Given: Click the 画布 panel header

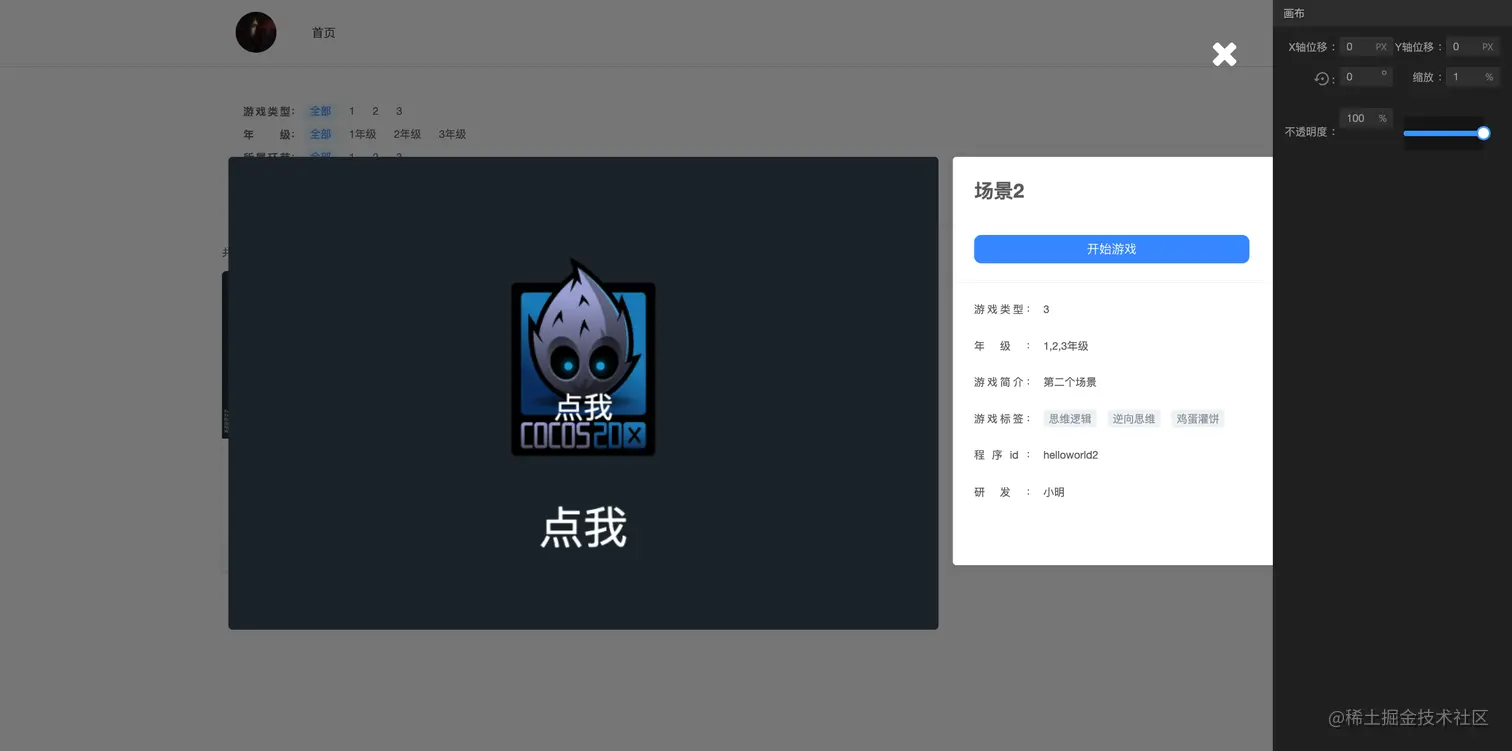Looking at the screenshot, I should (1392, 13).
